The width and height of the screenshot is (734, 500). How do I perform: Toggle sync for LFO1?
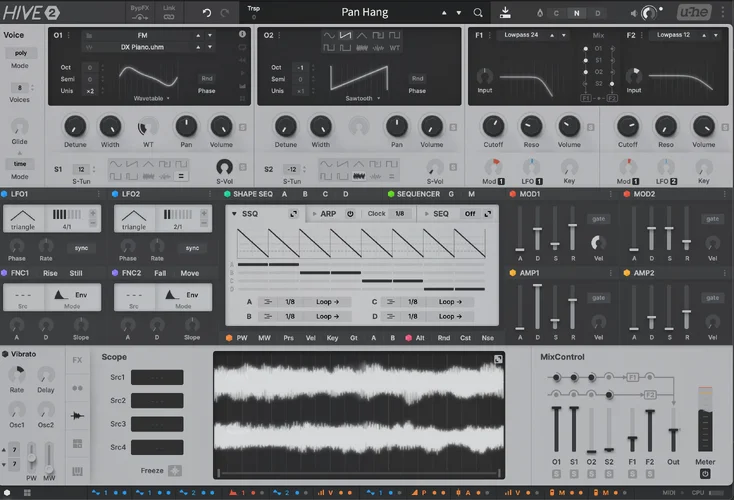point(80,248)
